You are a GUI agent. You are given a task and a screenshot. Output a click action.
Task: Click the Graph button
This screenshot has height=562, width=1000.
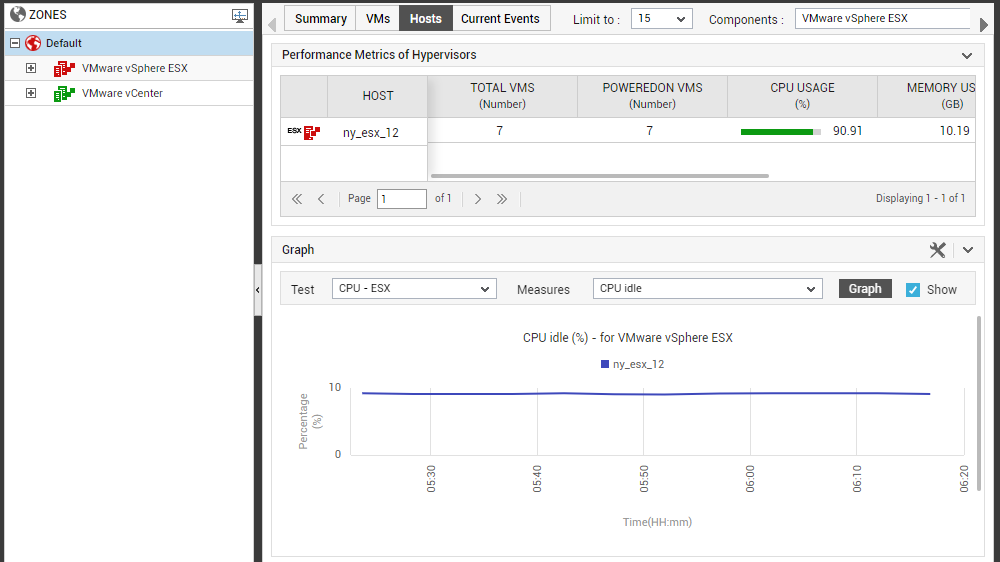pyautogui.click(x=865, y=288)
